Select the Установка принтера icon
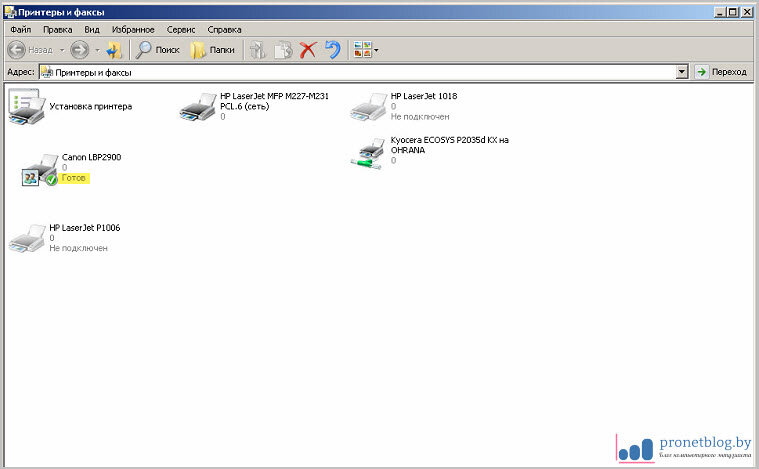 (x=27, y=106)
